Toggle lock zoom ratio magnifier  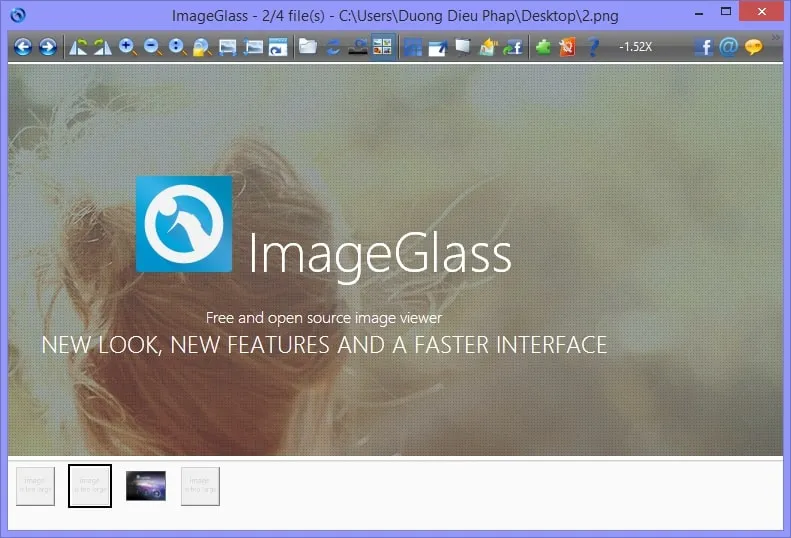[202, 47]
